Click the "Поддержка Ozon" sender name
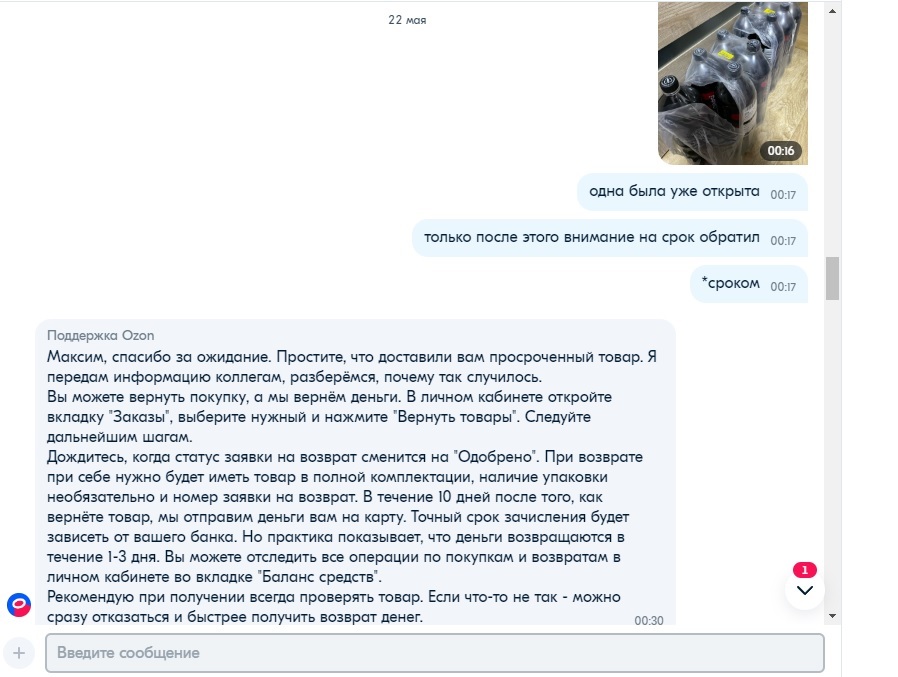This screenshot has width=898, height=677. click(100, 335)
